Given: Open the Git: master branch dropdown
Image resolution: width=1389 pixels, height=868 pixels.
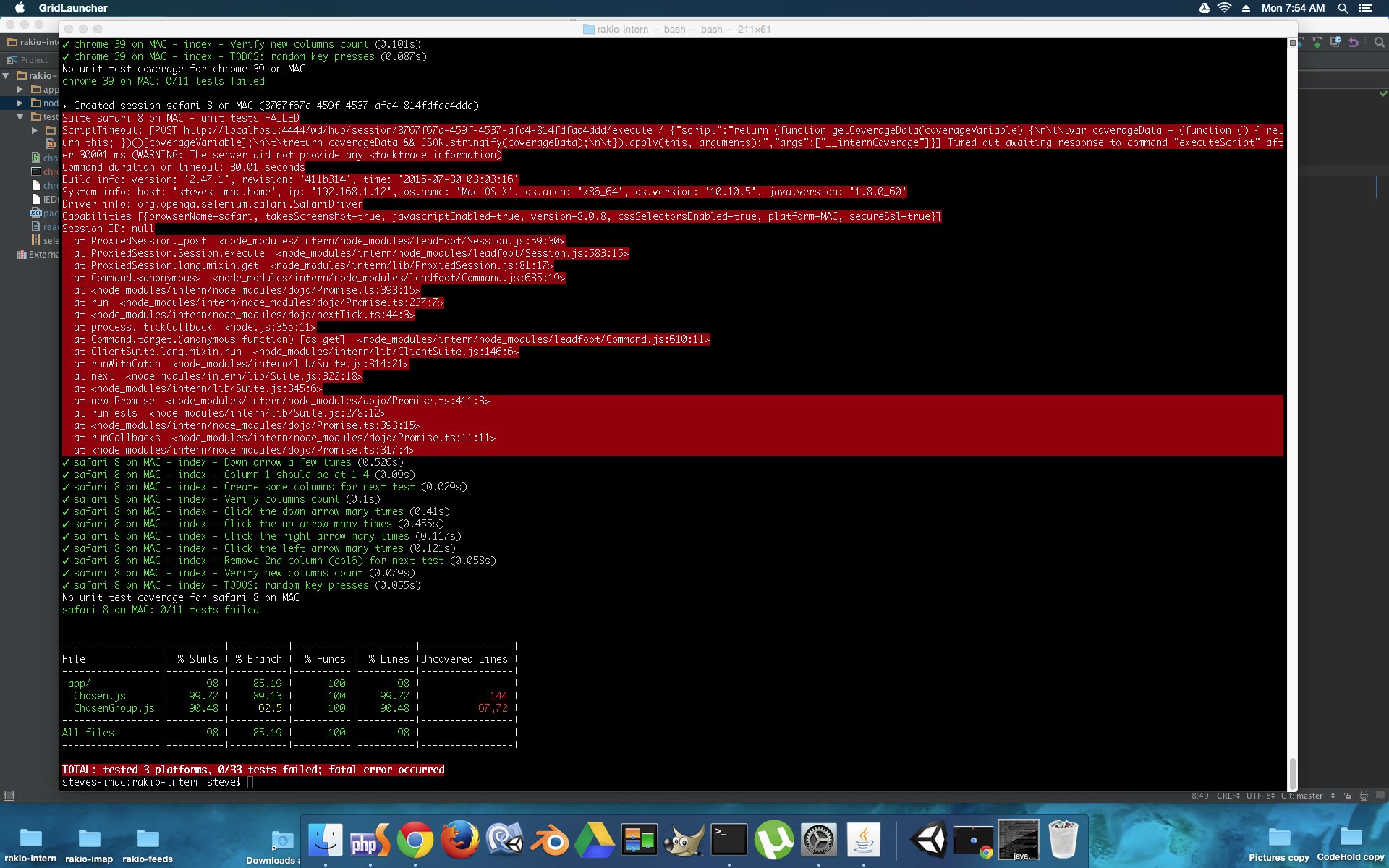Looking at the screenshot, I should tap(1308, 796).
